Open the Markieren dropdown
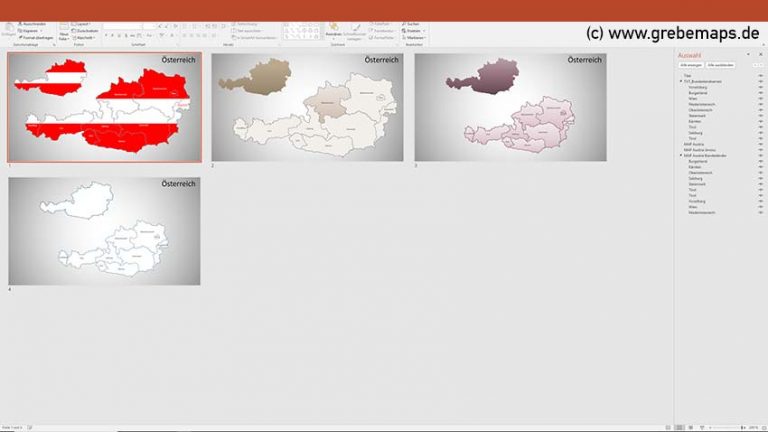 tap(414, 38)
